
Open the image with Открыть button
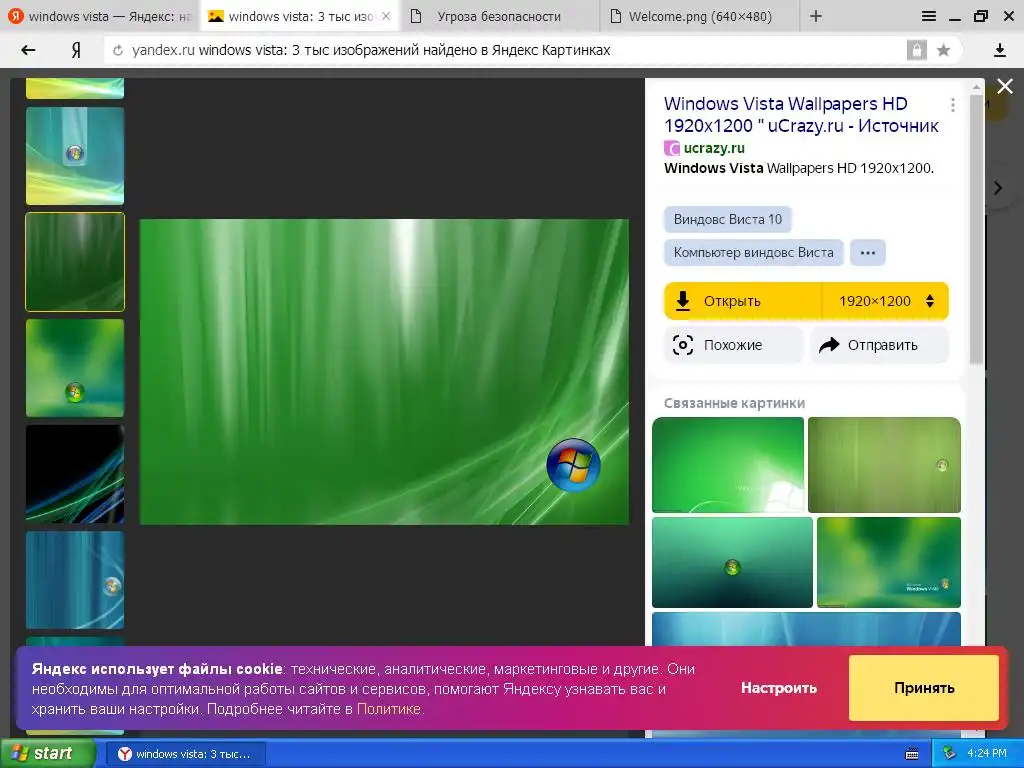(743, 301)
